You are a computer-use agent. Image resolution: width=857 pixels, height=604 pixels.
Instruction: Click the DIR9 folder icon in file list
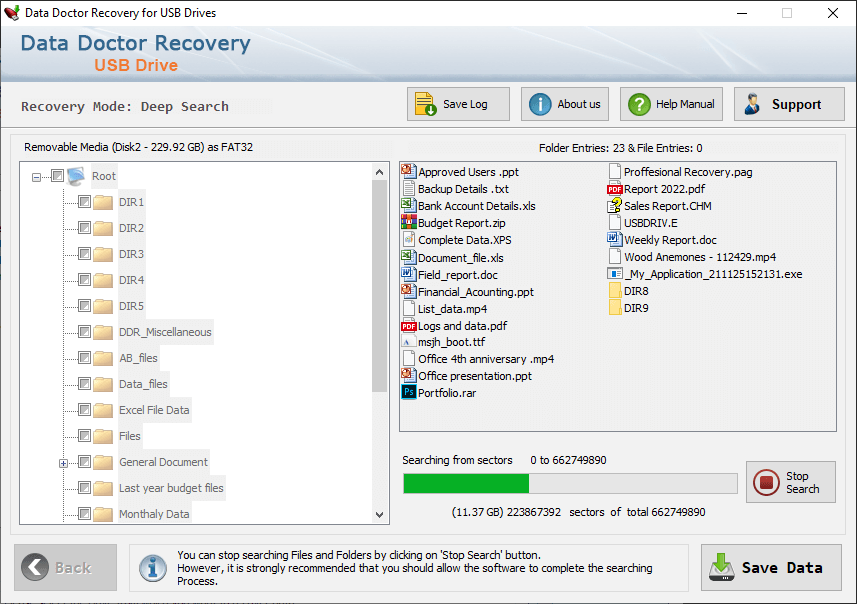pos(615,308)
